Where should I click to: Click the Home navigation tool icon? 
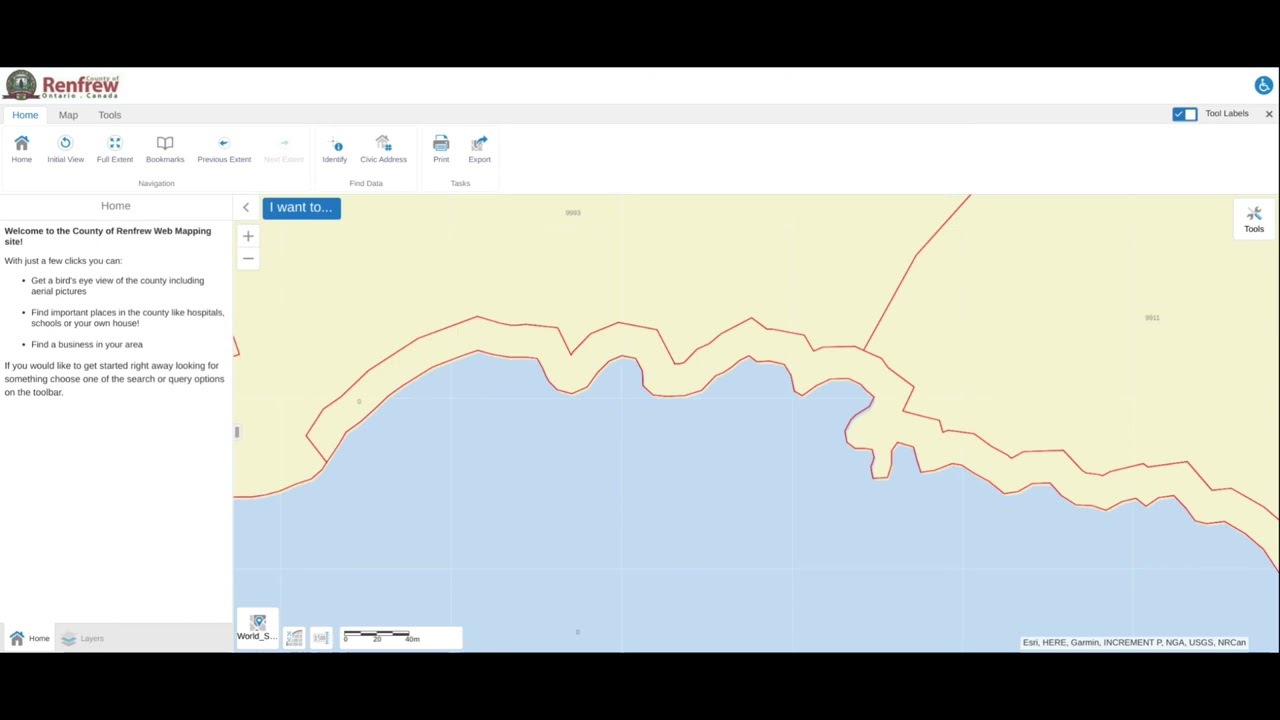tap(22, 149)
